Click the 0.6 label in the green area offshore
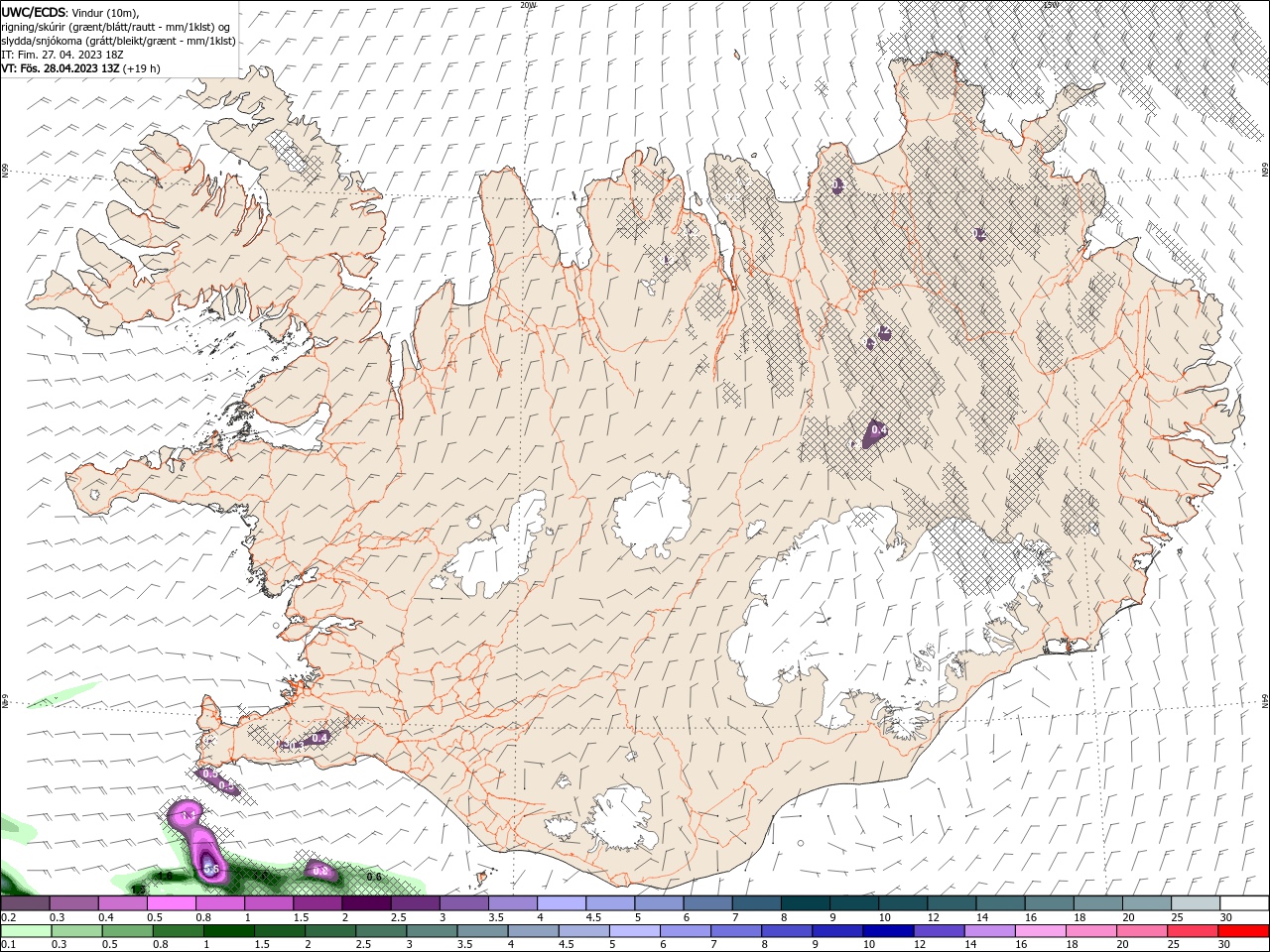The height and width of the screenshot is (952, 1270). (374, 877)
